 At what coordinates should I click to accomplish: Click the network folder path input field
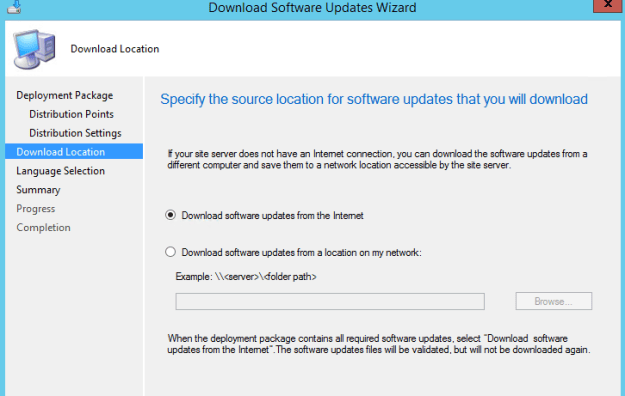(330, 301)
